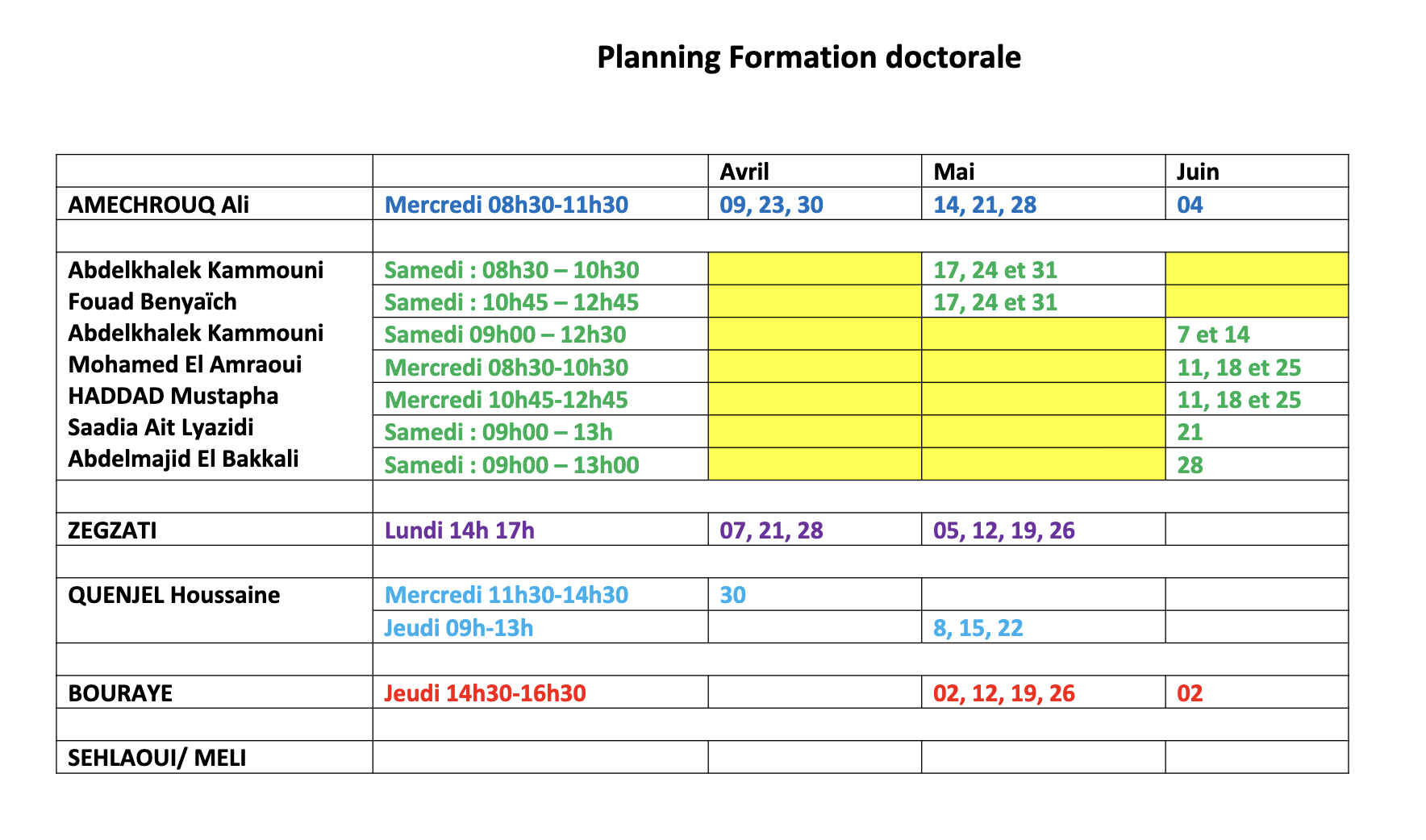1426x840 pixels.
Task: Click the name "QUENJEL Houssaine"
Action: coord(174,595)
